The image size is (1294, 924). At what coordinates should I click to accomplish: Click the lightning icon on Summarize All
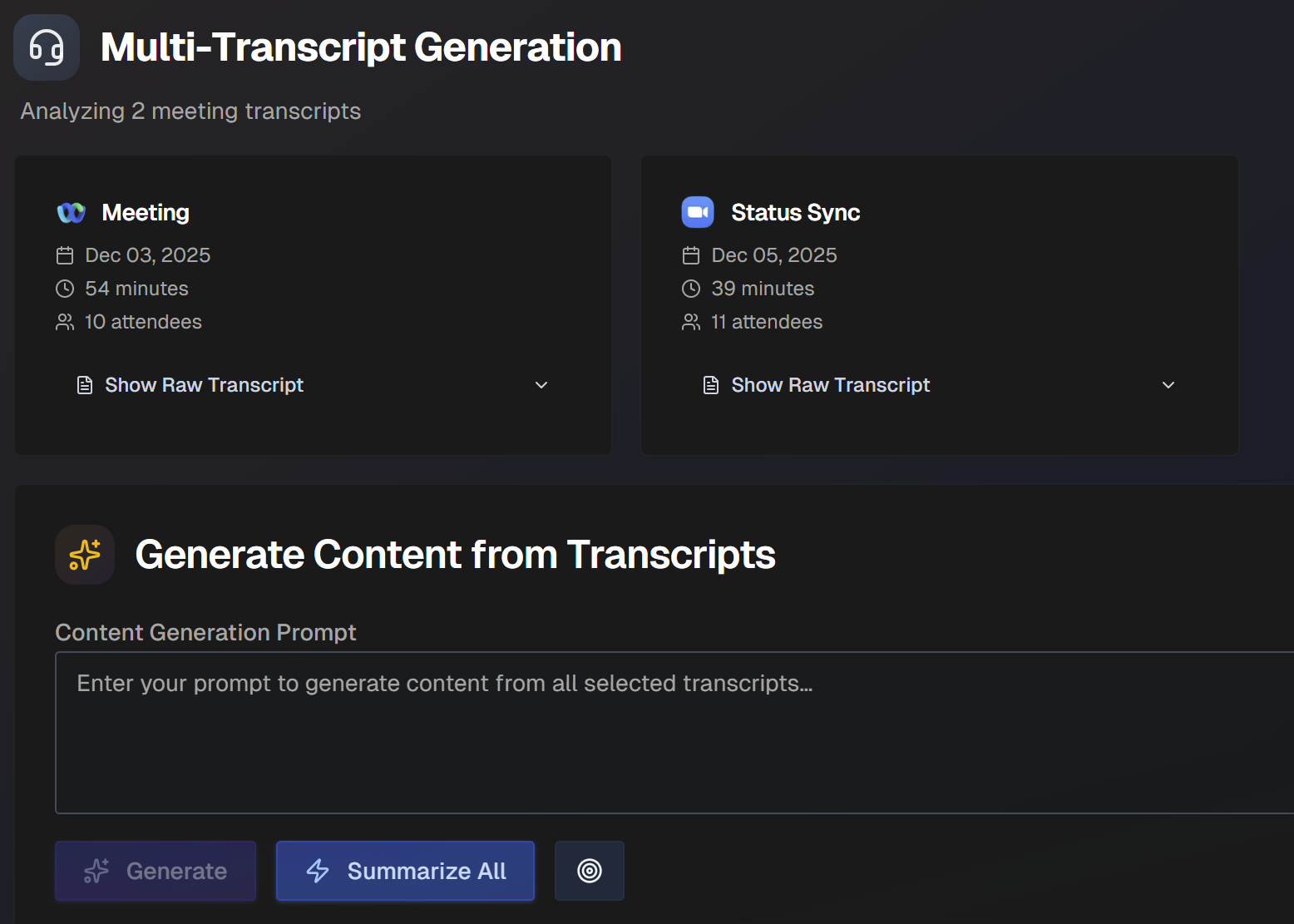pyautogui.click(x=318, y=871)
